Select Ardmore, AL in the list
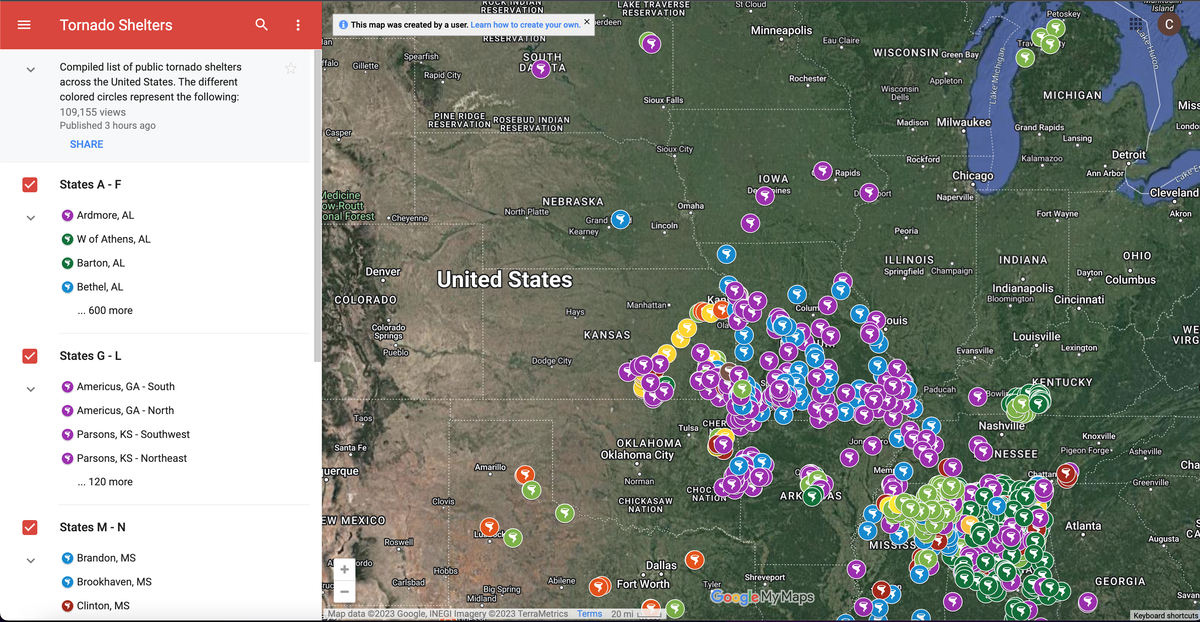1200x622 pixels. (105, 215)
